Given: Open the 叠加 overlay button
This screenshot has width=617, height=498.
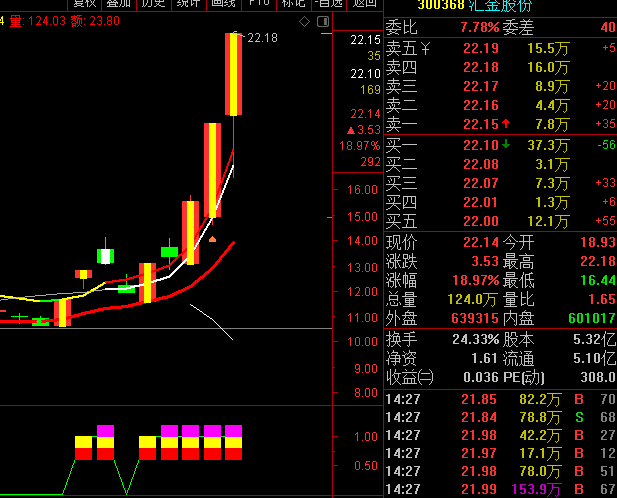Looking at the screenshot, I should (119, 4).
